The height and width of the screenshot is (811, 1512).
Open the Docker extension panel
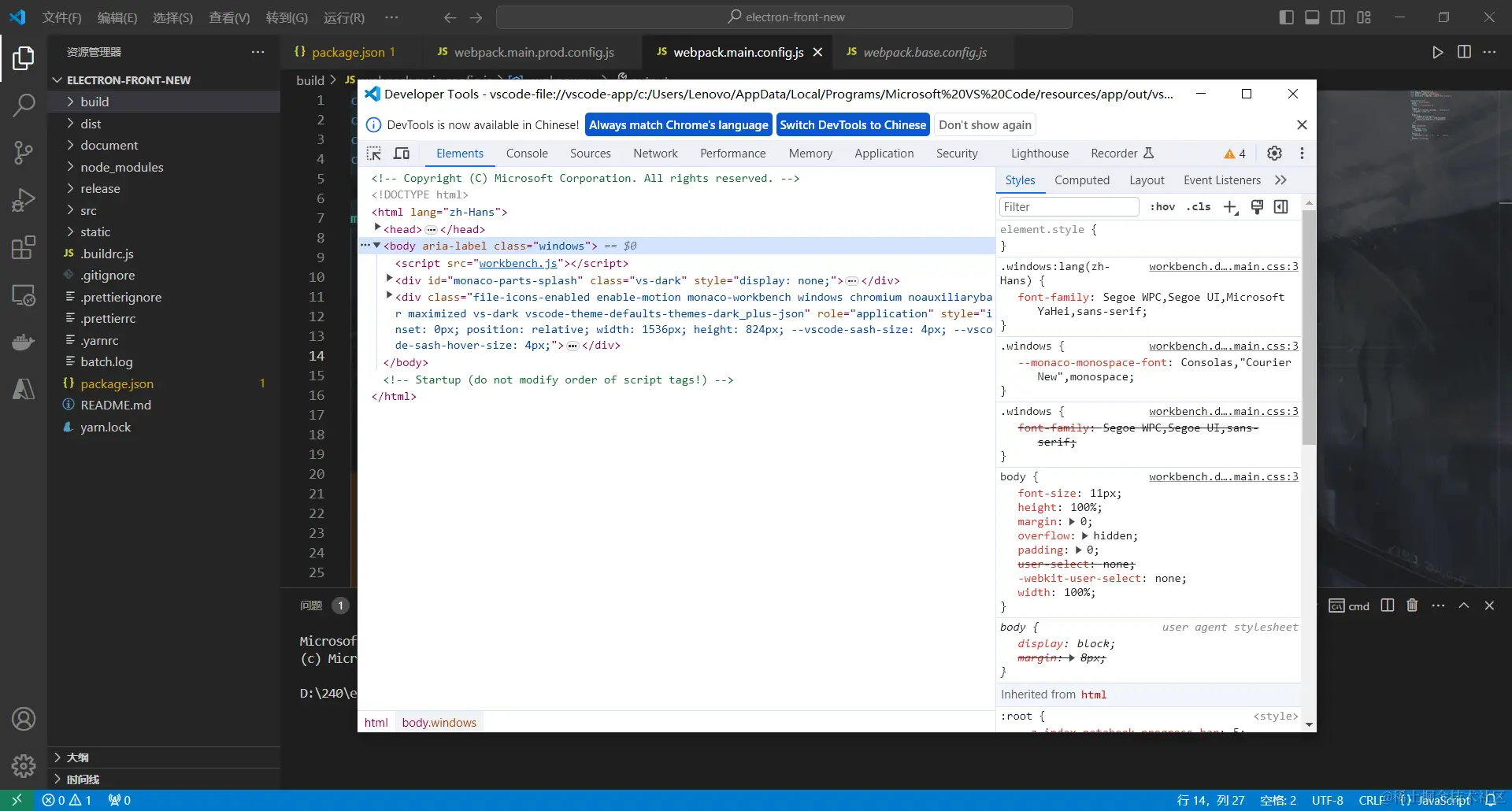tap(24, 342)
